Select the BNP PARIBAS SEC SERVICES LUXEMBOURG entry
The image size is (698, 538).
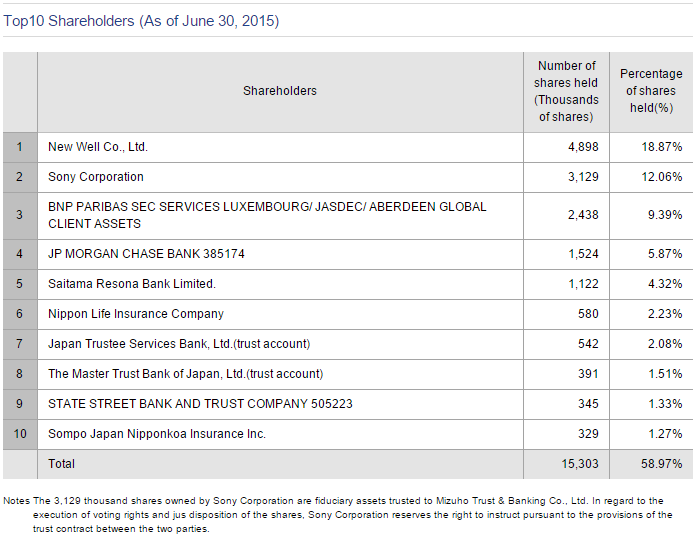coord(267,215)
